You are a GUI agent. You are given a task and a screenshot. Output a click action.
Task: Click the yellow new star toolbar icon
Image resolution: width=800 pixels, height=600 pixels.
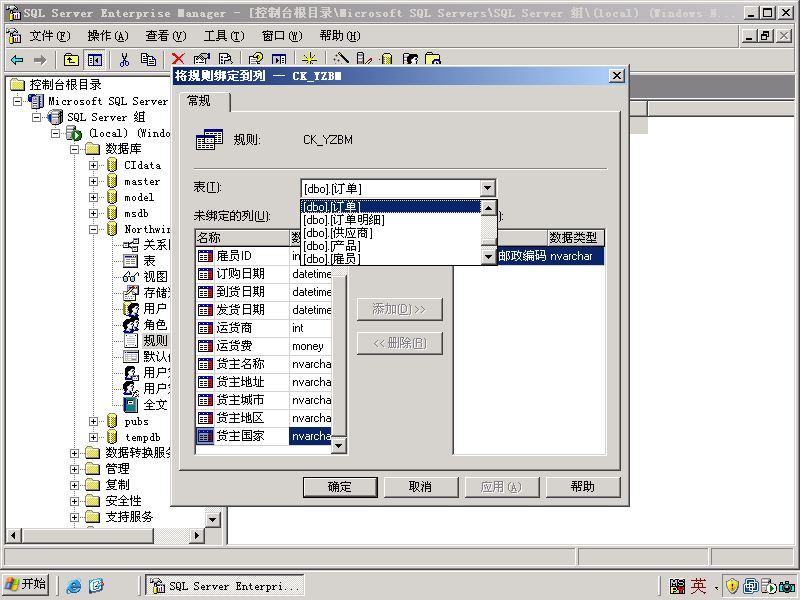(x=309, y=60)
